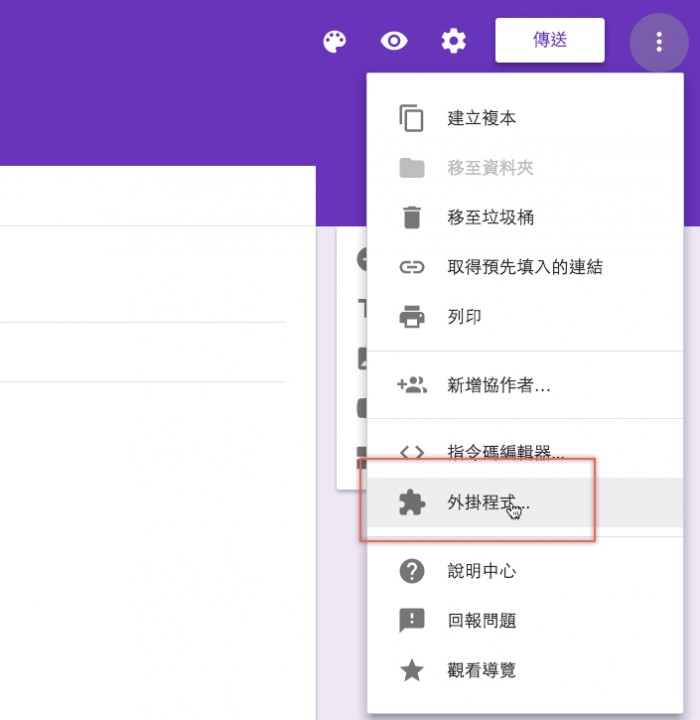Toggle the three-dot more options menu
Image resolution: width=700 pixels, height=720 pixels.
coord(658,42)
